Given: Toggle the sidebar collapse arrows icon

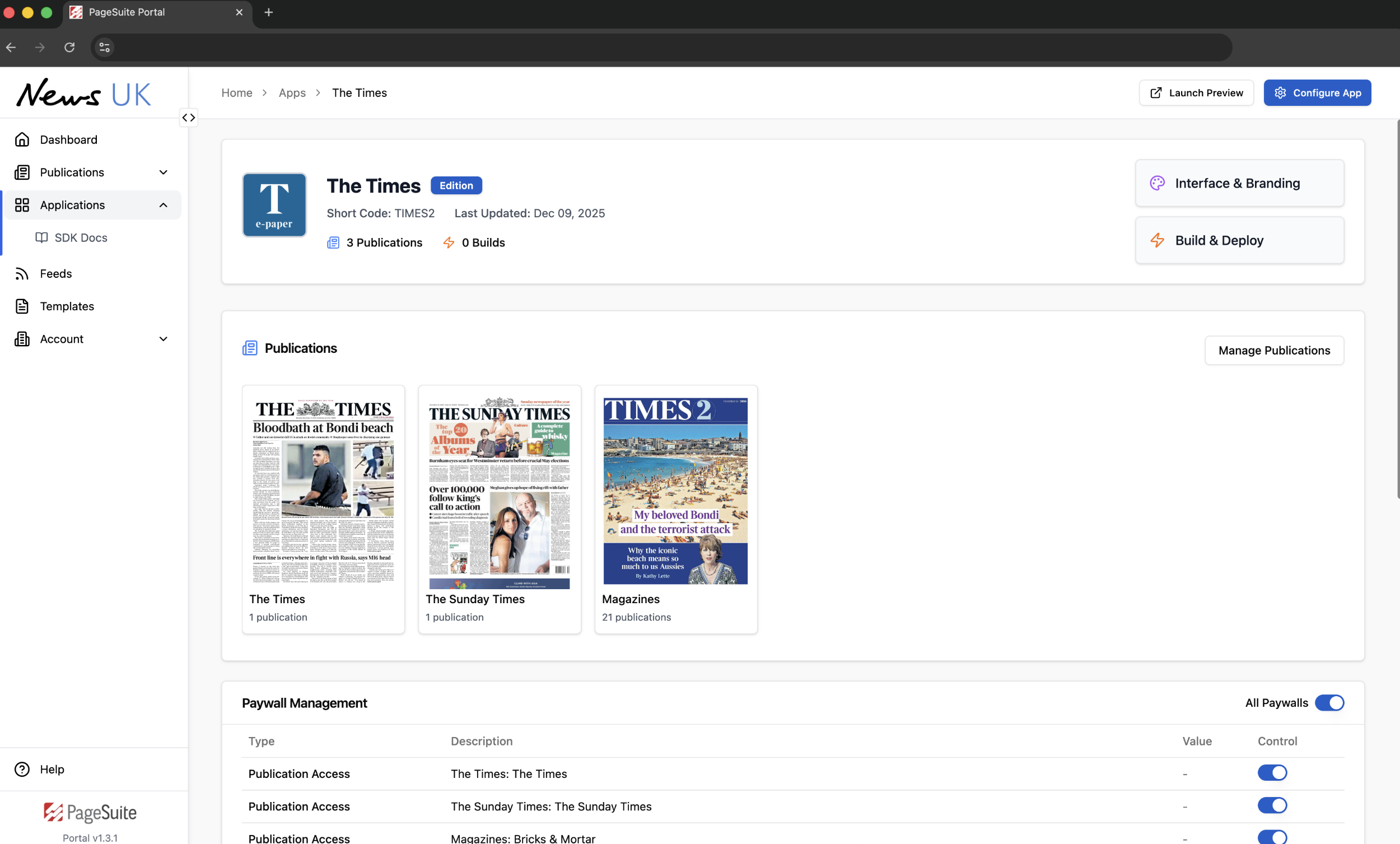Looking at the screenshot, I should (x=189, y=118).
